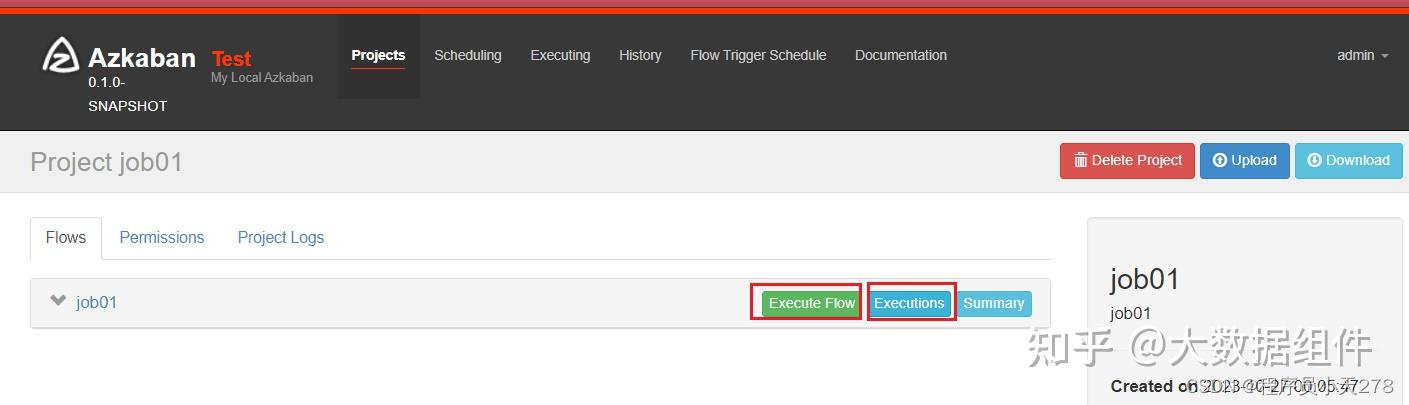Image resolution: width=1409 pixels, height=405 pixels.
Task: Click the '0.1.0- SNAPSHOT' version text
Action: 127,94
